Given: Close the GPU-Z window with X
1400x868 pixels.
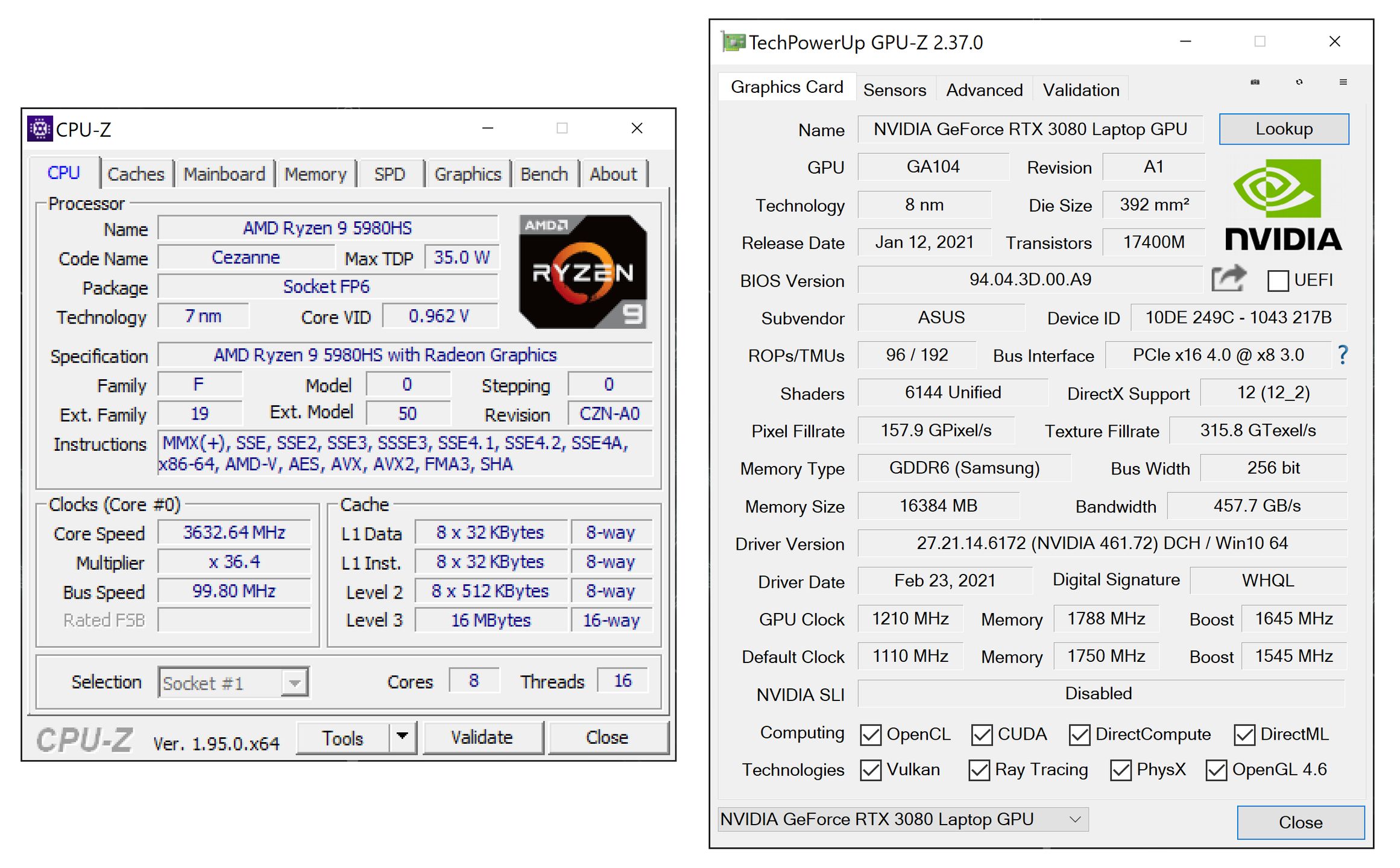Looking at the screenshot, I should coord(1335,42).
